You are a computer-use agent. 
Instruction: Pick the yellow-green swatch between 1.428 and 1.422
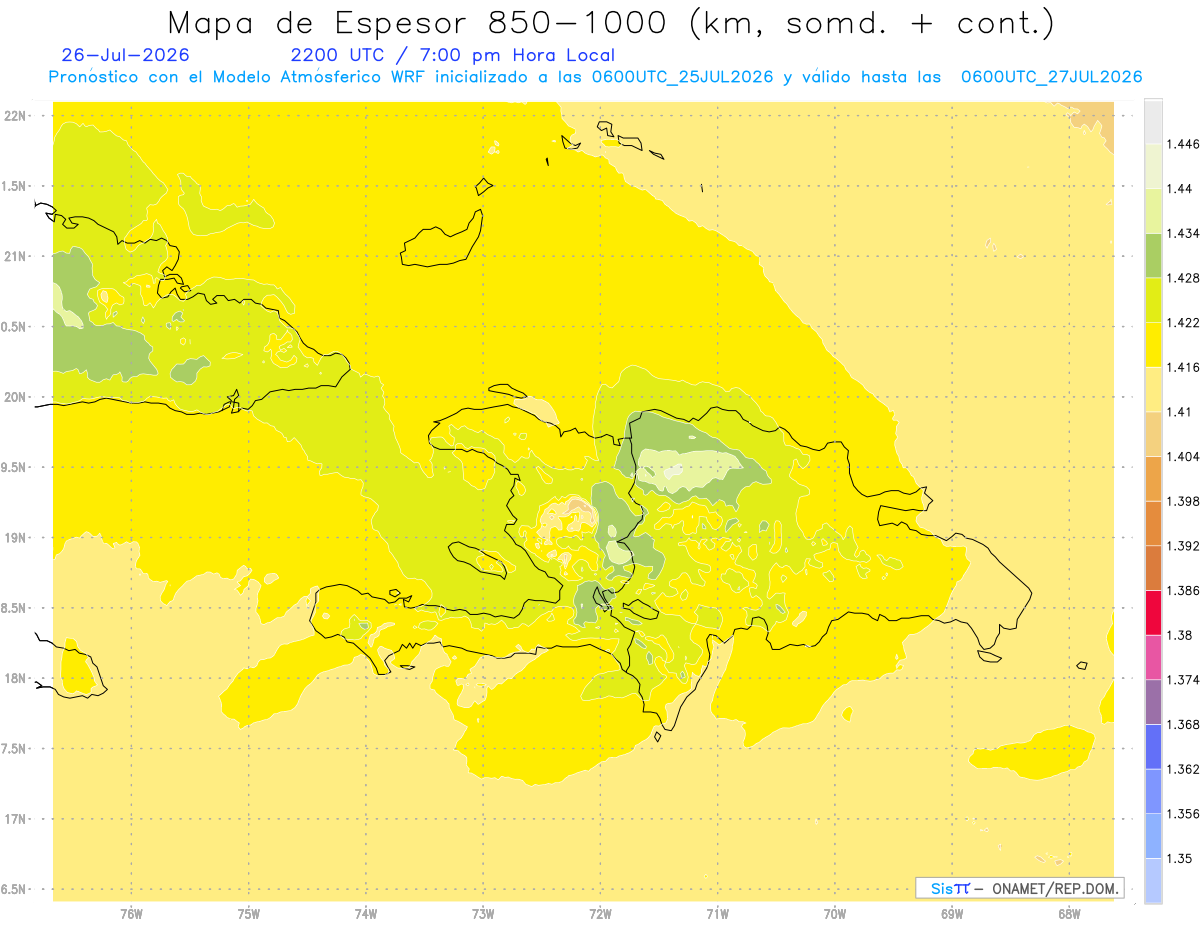click(1153, 300)
